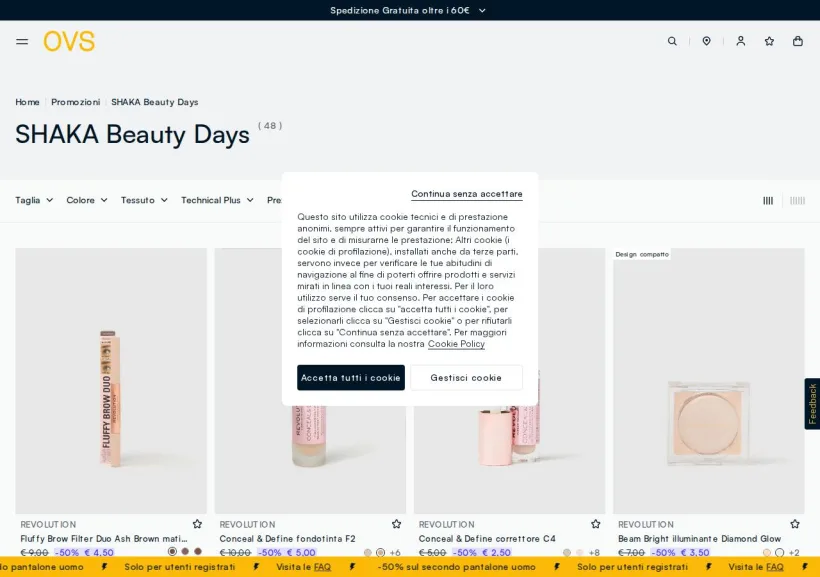This screenshot has width=820, height=577.
Task: Select second color swatch of Fluffy Brow Duo
Action: tap(185, 551)
